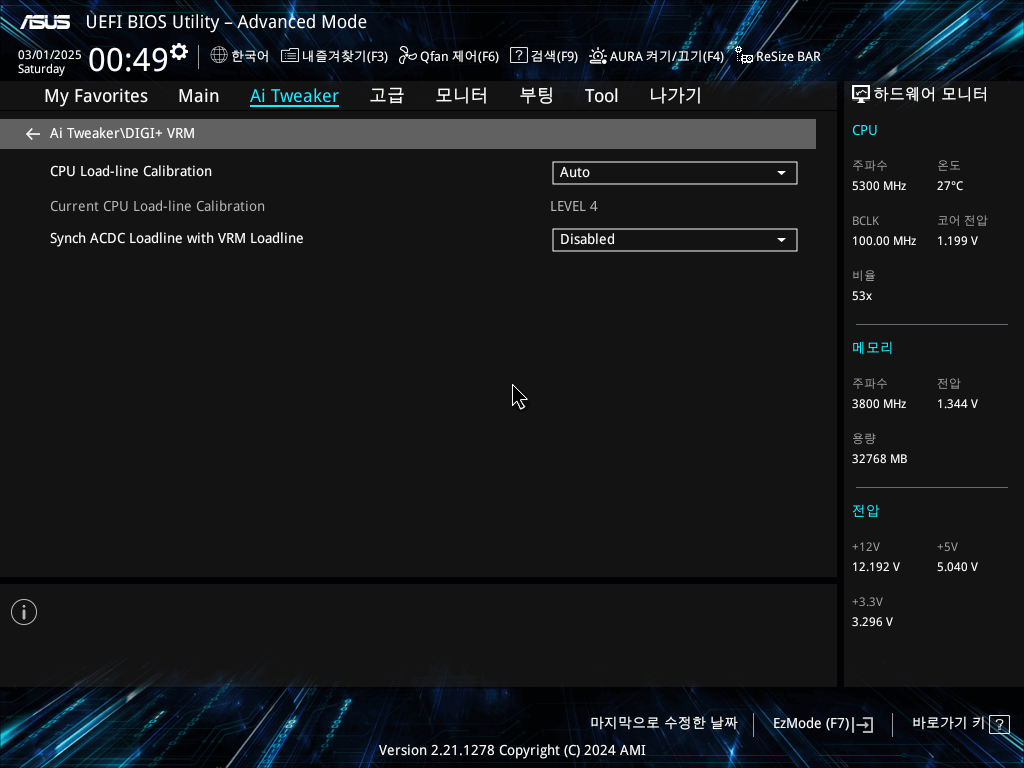
Task: Click the hardware monitor screen icon
Action: click(861, 95)
